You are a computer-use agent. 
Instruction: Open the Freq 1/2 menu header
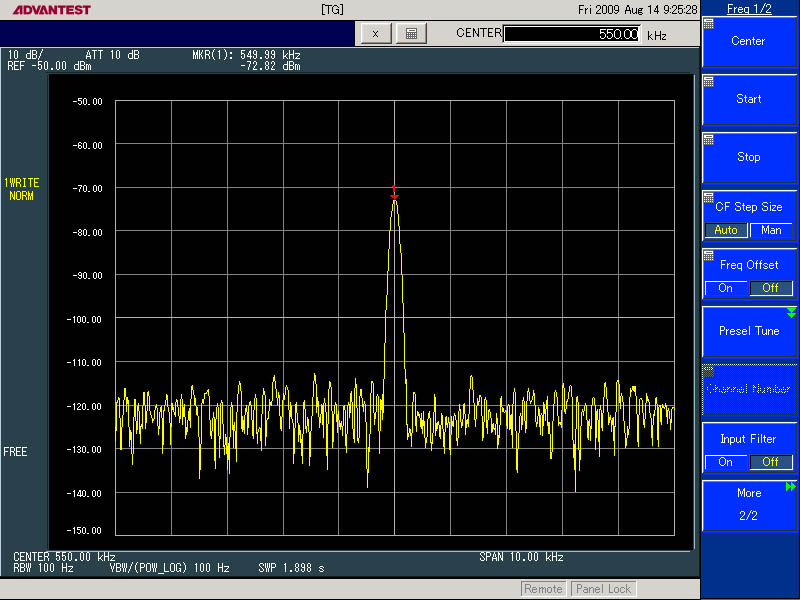point(749,9)
